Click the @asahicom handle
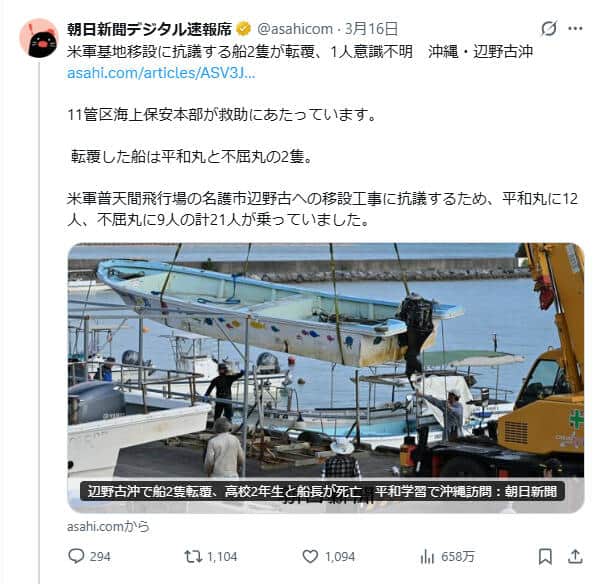This screenshot has height=584, width=600. (295, 29)
